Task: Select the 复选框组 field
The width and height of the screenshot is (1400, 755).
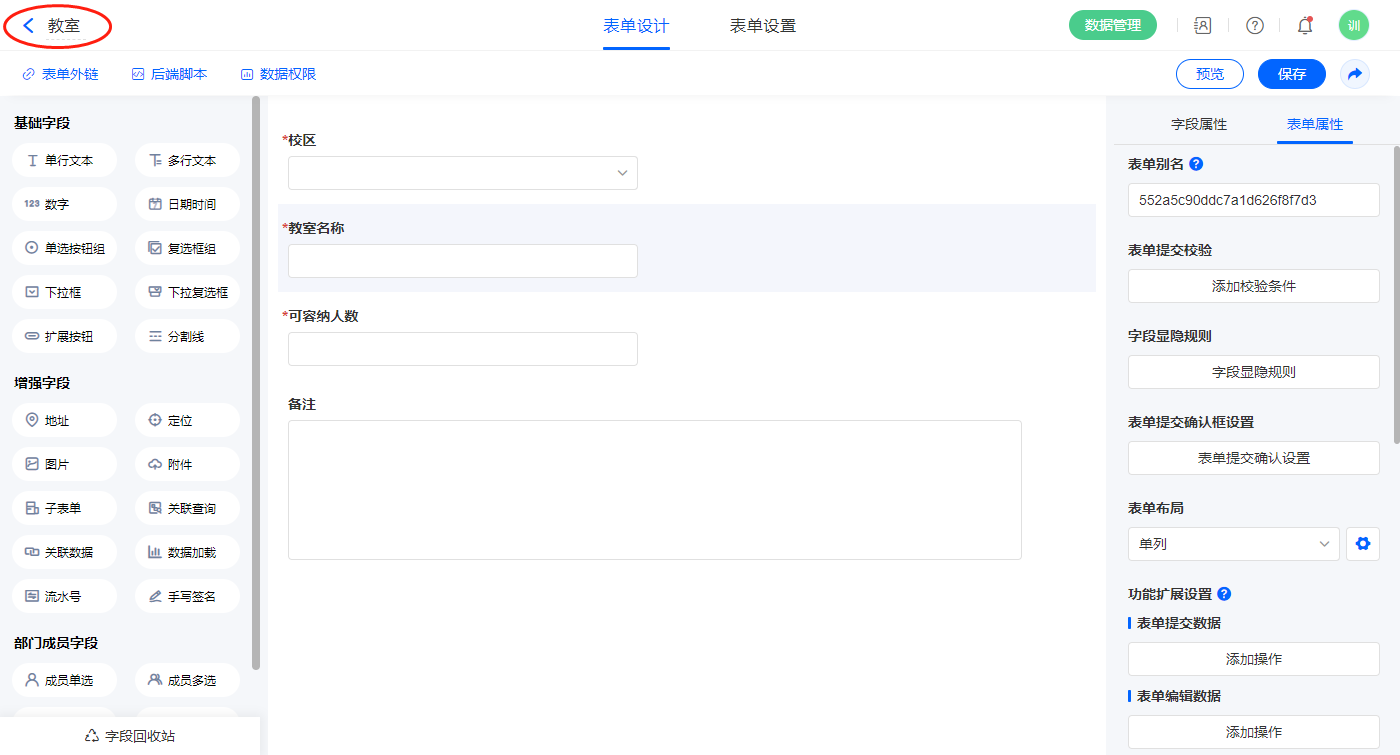Action: (187, 248)
